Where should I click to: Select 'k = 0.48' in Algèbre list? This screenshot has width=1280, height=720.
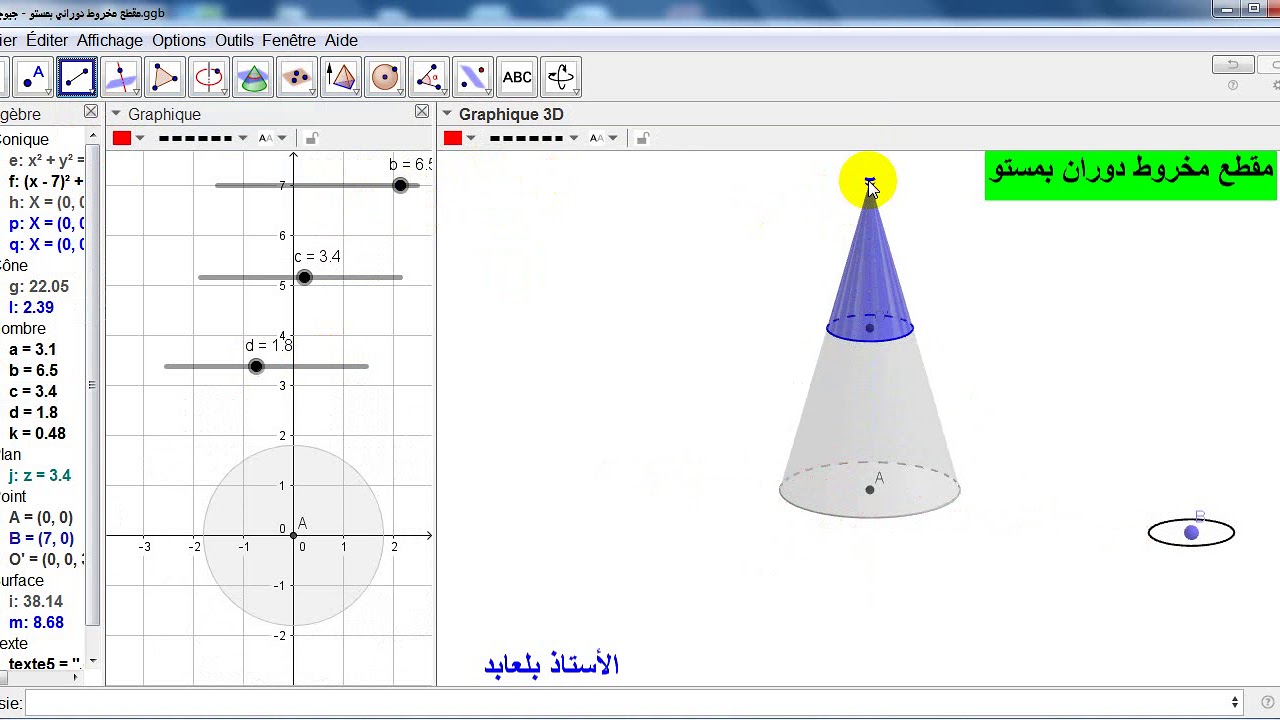pos(37,433)
